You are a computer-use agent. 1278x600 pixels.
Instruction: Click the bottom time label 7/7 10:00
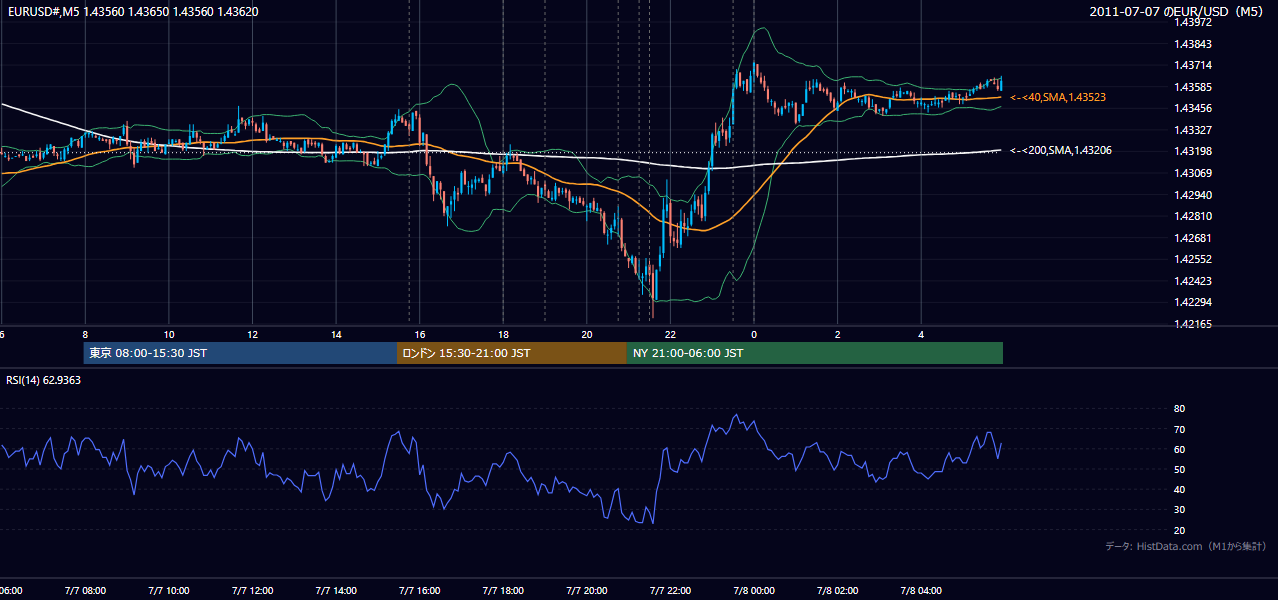pyautogui.click(x=169, y=591)
